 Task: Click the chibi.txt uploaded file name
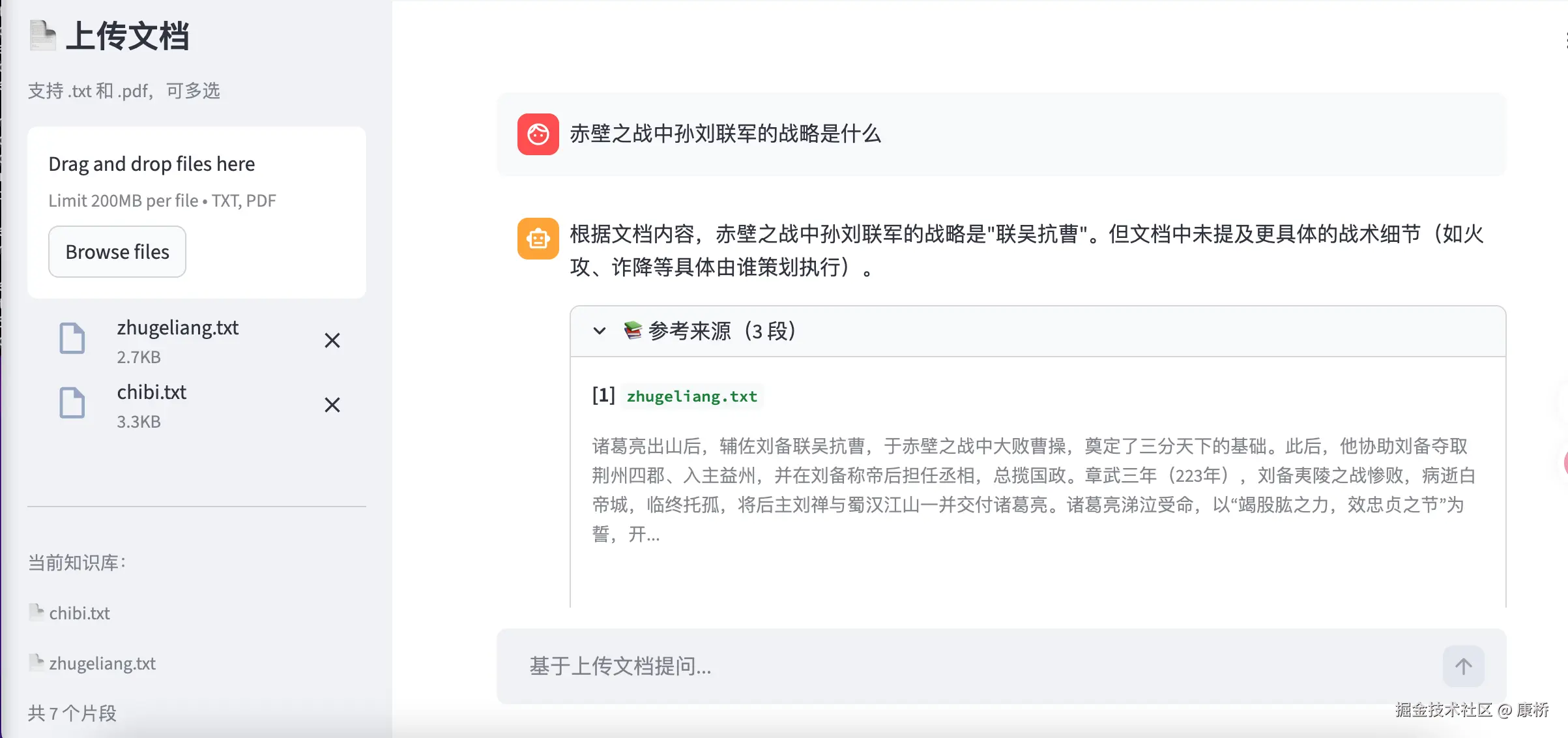coord(151,392)
